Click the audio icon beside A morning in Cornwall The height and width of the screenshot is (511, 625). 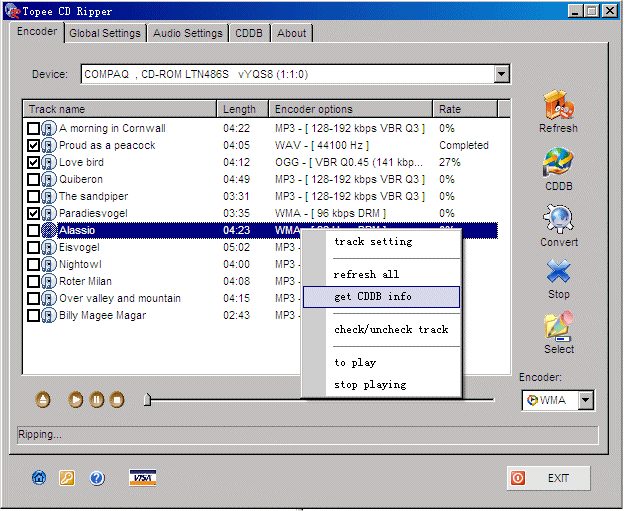click(x=49, y=128)
